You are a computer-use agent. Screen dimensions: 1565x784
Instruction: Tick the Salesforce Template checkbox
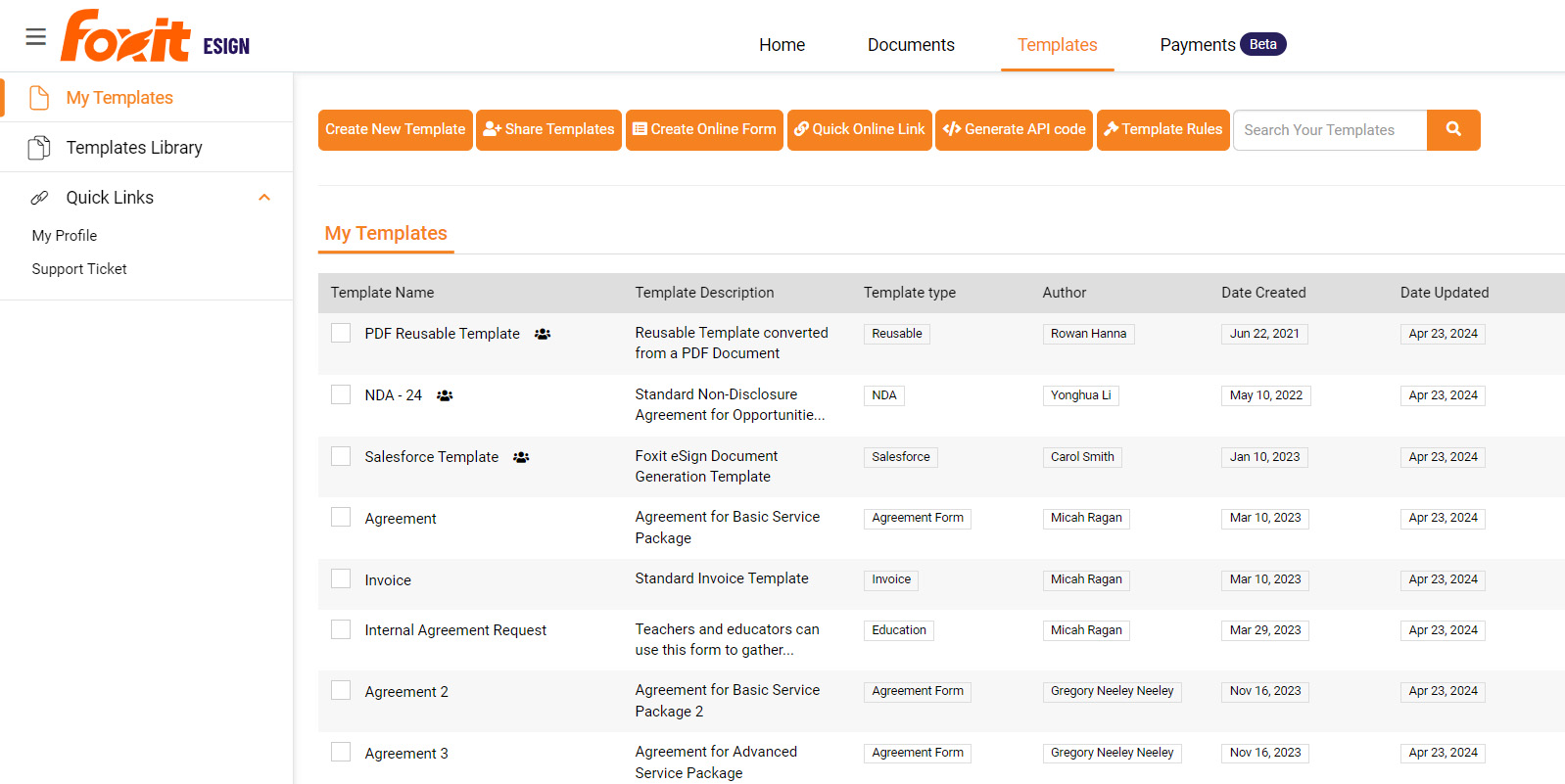pyautogui.click(x=341, y=456)
